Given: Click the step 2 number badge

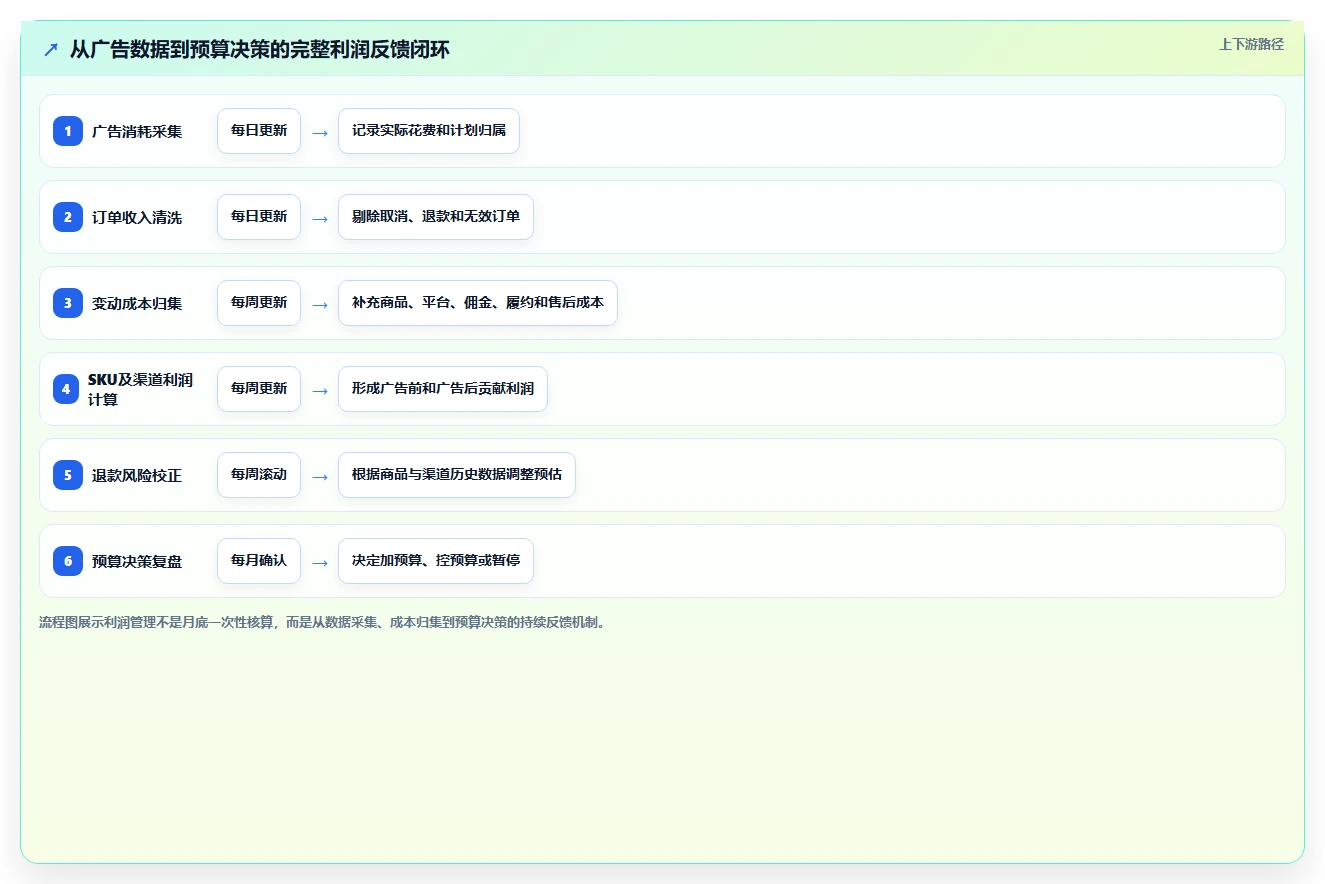Looking at the screenshot, I should 68,216.
